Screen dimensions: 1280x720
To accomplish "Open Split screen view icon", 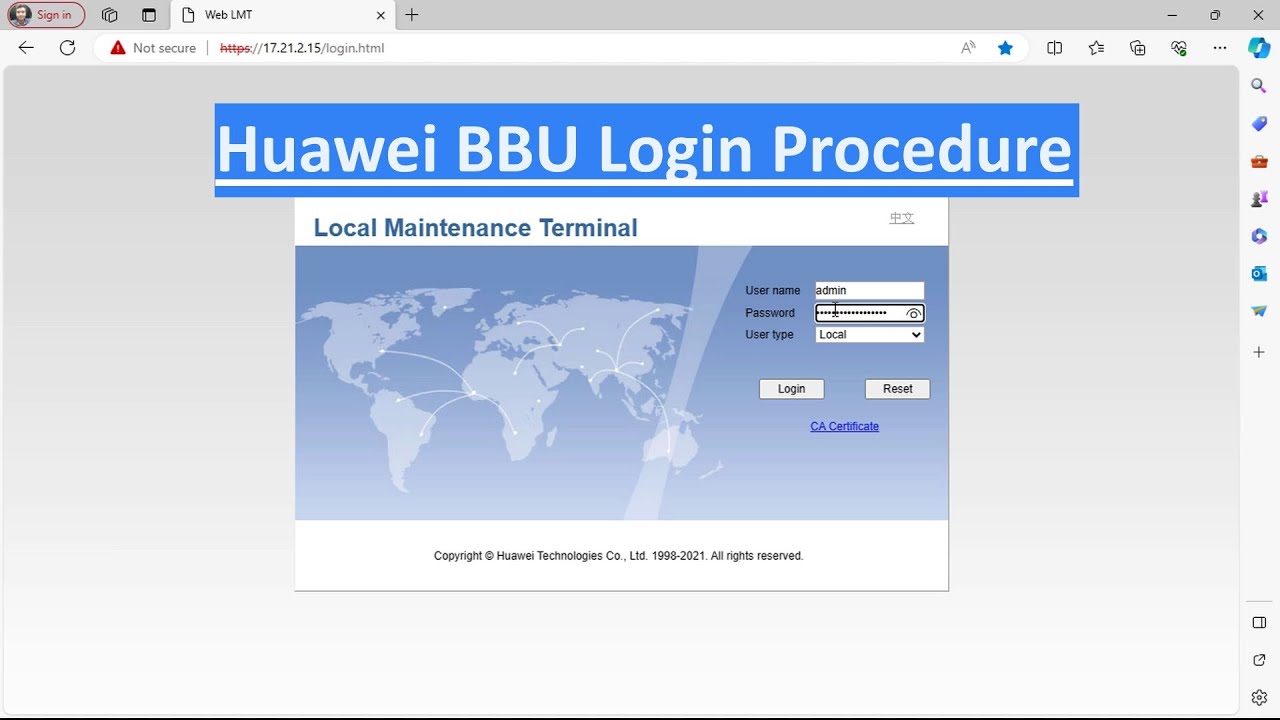I will click(1054, 48).
